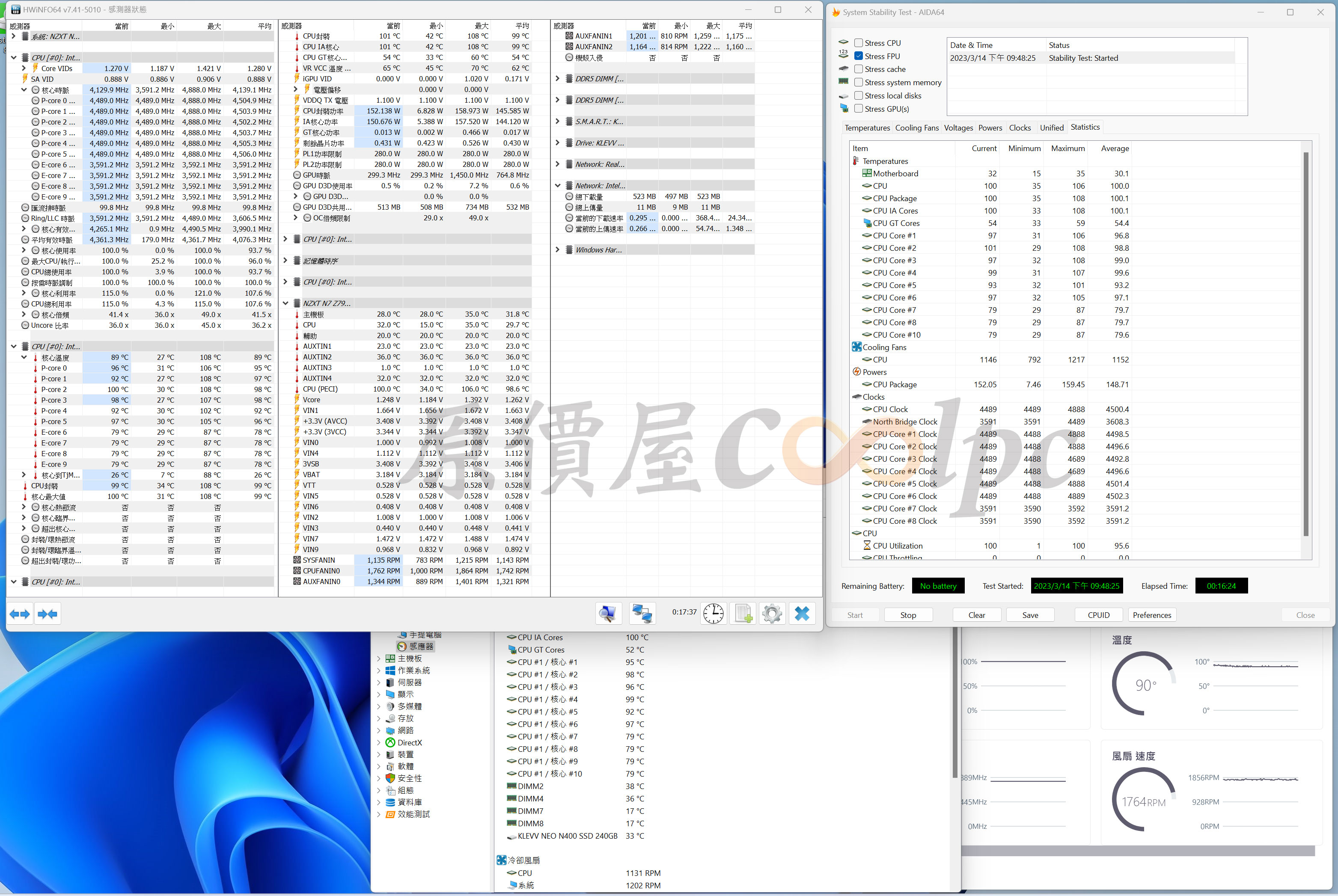1338x896 pixels.
Task: Expand the 系統: NZXT N... section
Action: 14,36
